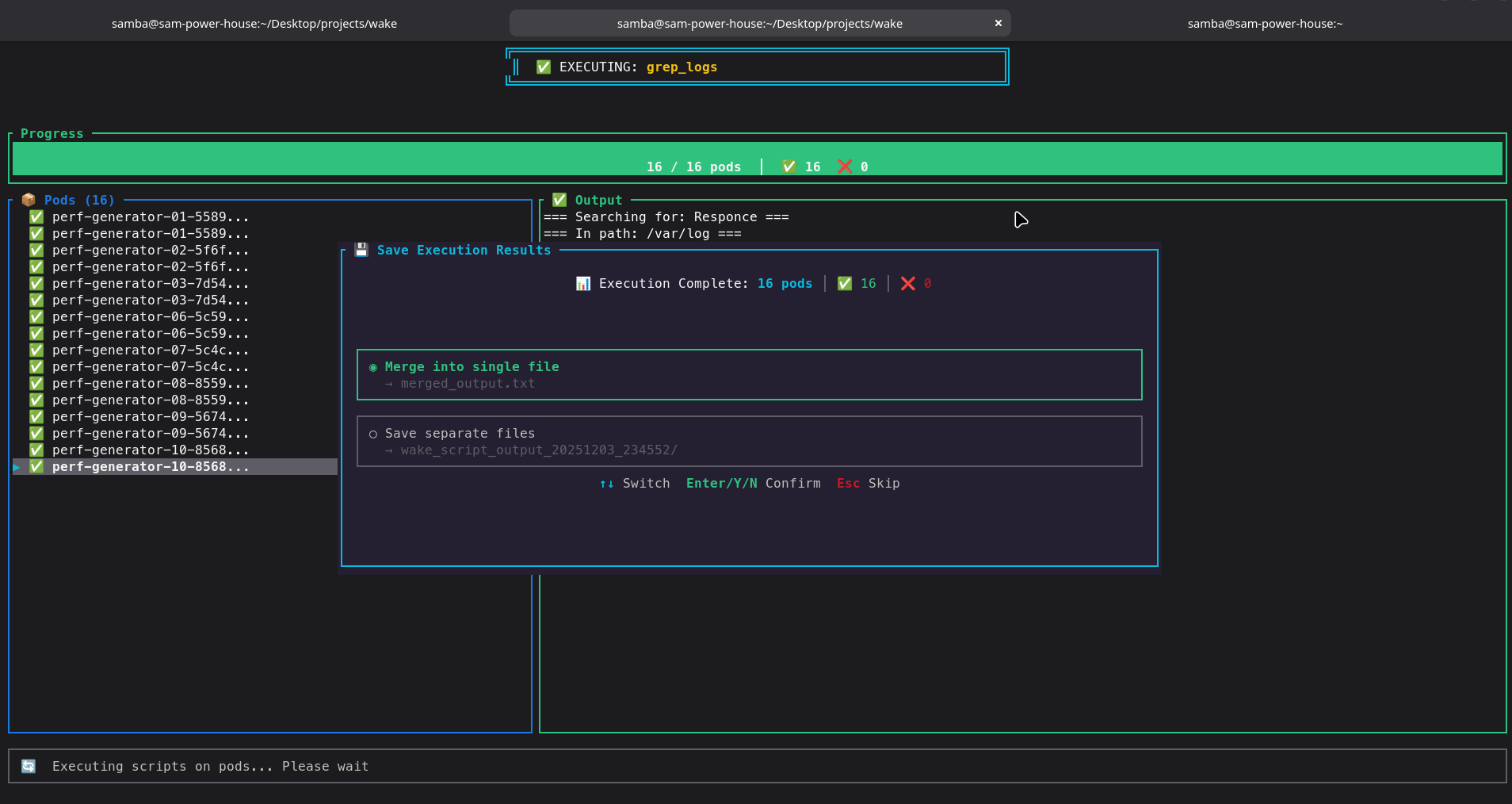Viewport: 1512px width, 804px height.
Task: Click the floppy disk Save Execution Results icon
Action: pyautogui.click(x=361, y=250)
